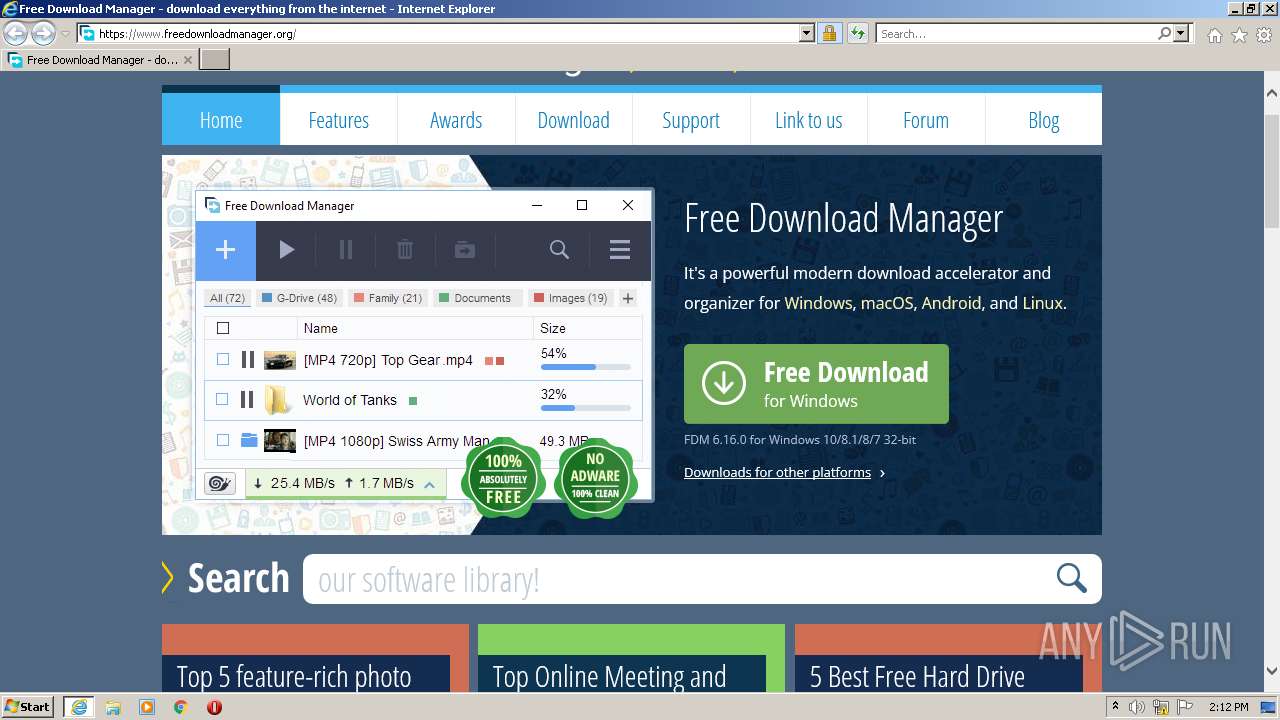This screenshot has height=720, width=1280.
Task: Click the magnifier search icon in FDM preview
Action: tap(559, 250)
